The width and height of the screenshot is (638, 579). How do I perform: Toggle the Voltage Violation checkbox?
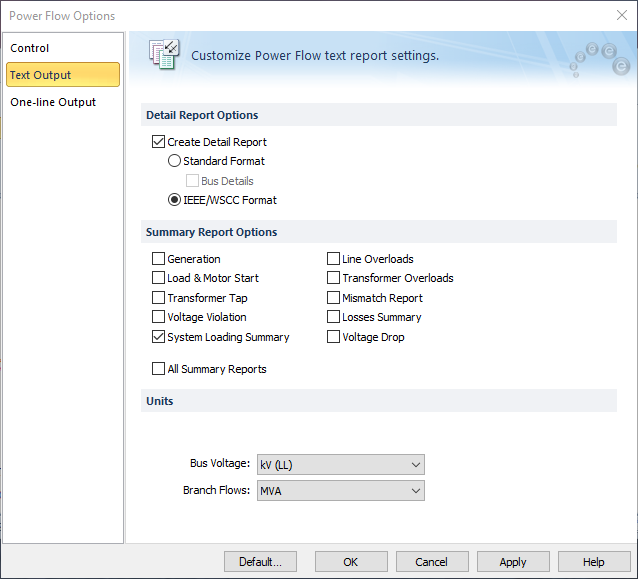(x=158, y=317)
